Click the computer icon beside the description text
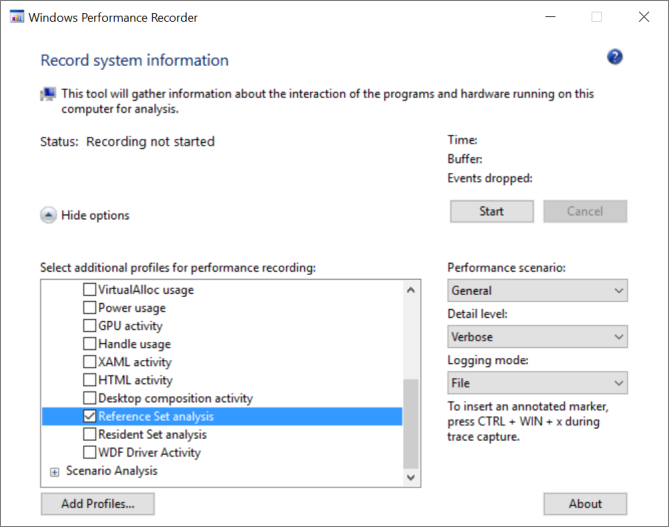Image resolution: width=669 pixels, height=527 pixels. tap(48, 94)
